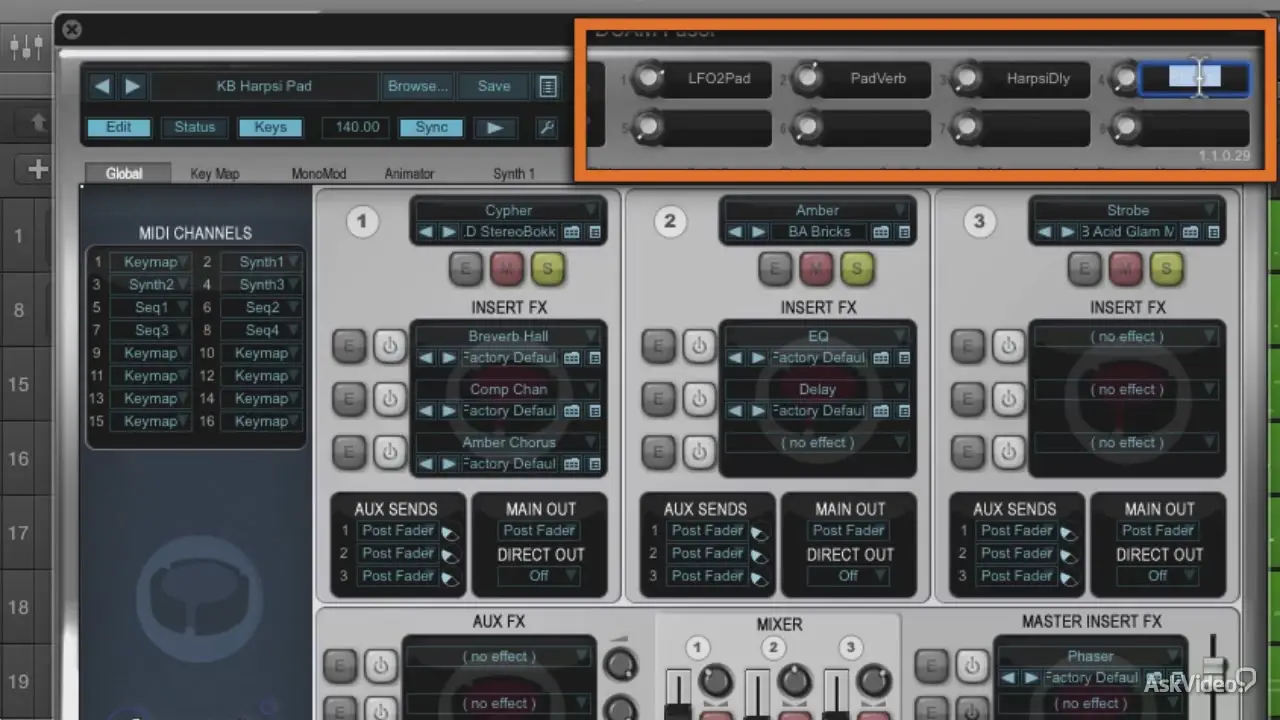Screen dimensions: 1280x720
Task: Open the Breverb Hall effect dropdown
Action: coord(509,336)
